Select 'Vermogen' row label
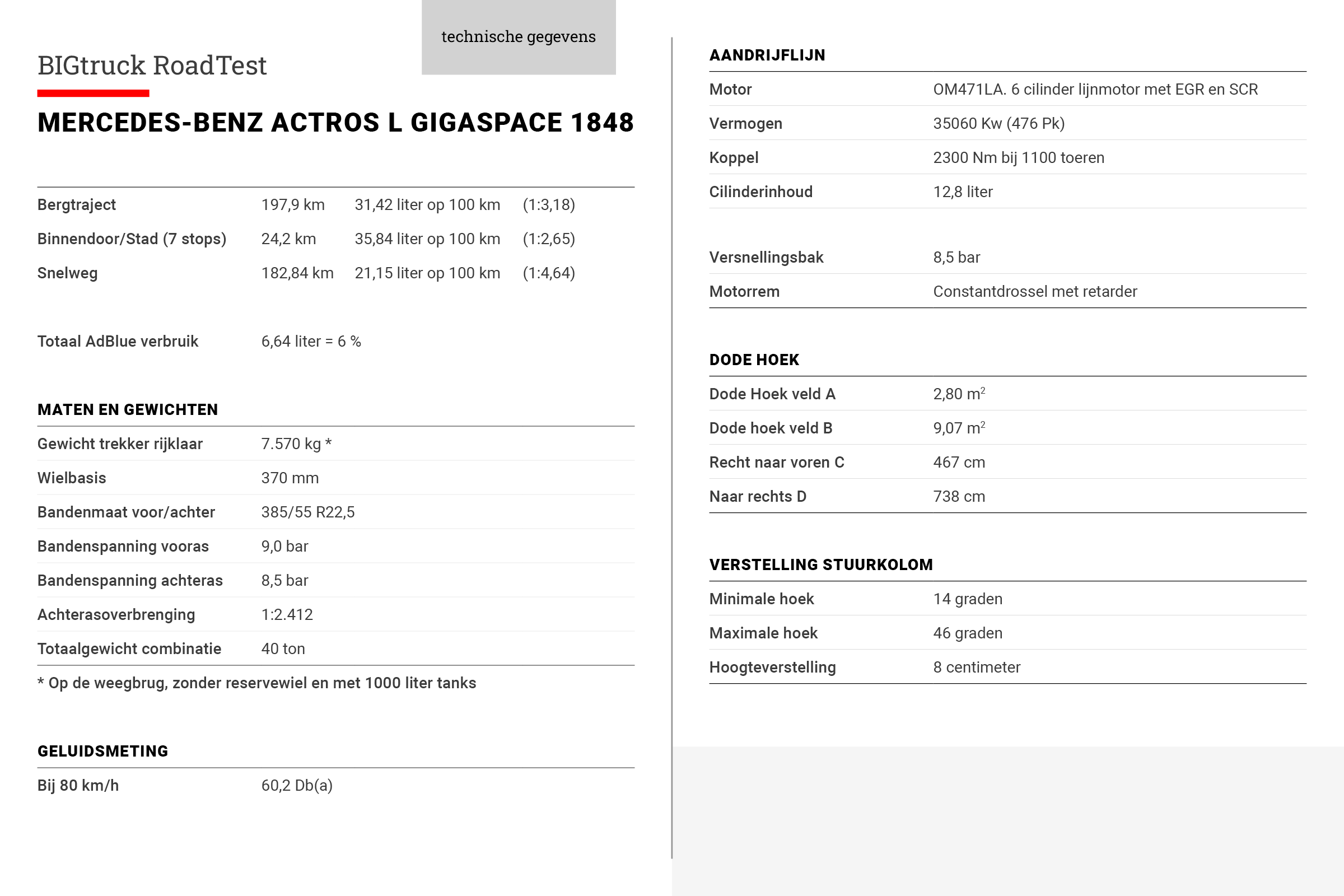1344x896 pixels. click(x=746, y=123)
